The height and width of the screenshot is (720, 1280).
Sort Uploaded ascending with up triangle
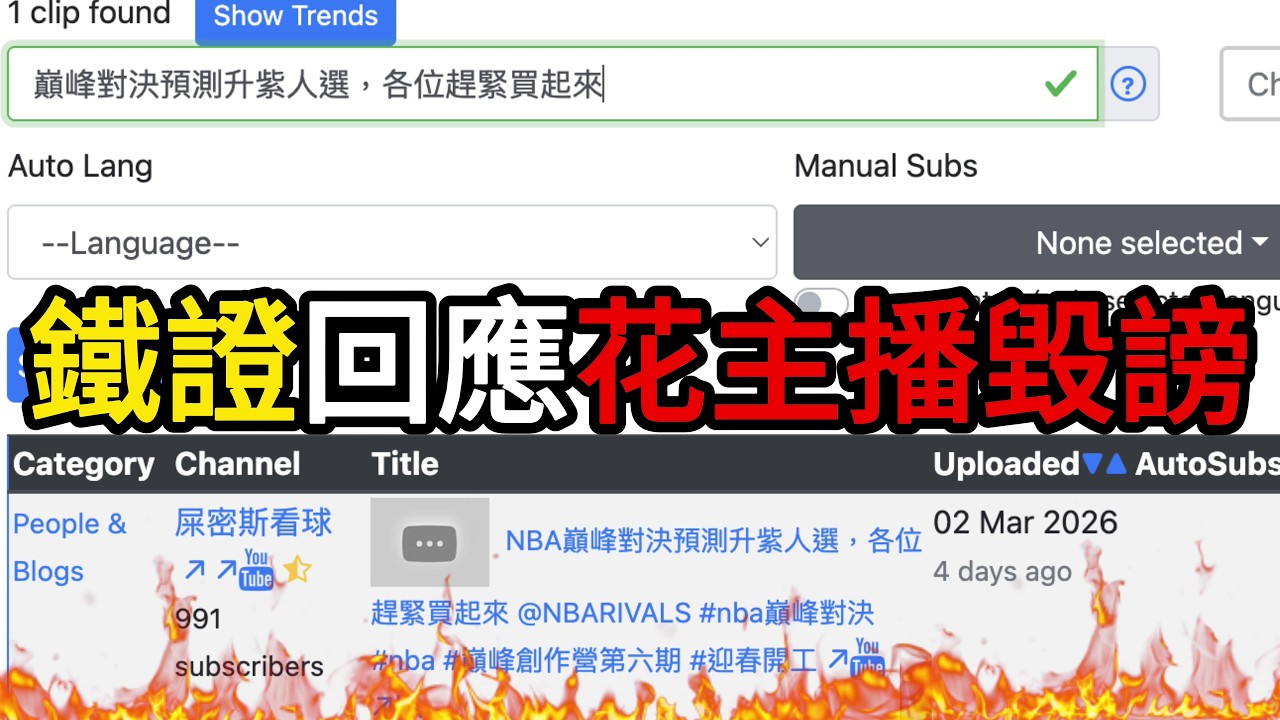coord(1116,464)
